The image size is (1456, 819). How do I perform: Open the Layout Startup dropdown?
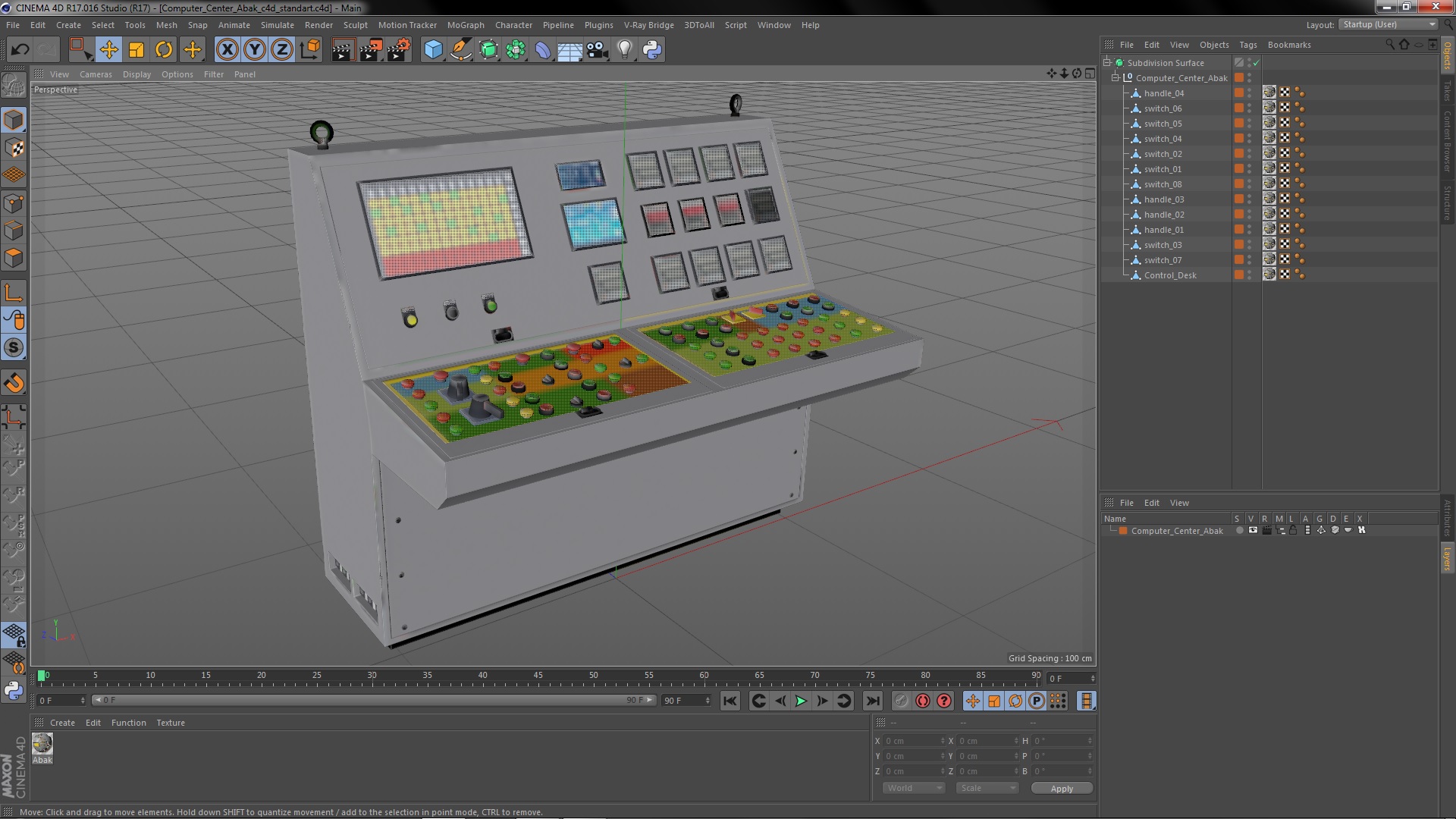(1388, 24)
